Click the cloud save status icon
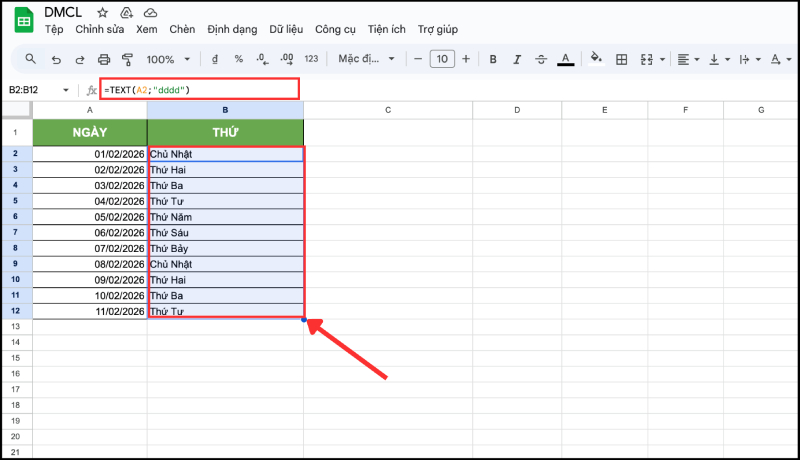Viewport: 800px width, 460px height. coord(150,13)
